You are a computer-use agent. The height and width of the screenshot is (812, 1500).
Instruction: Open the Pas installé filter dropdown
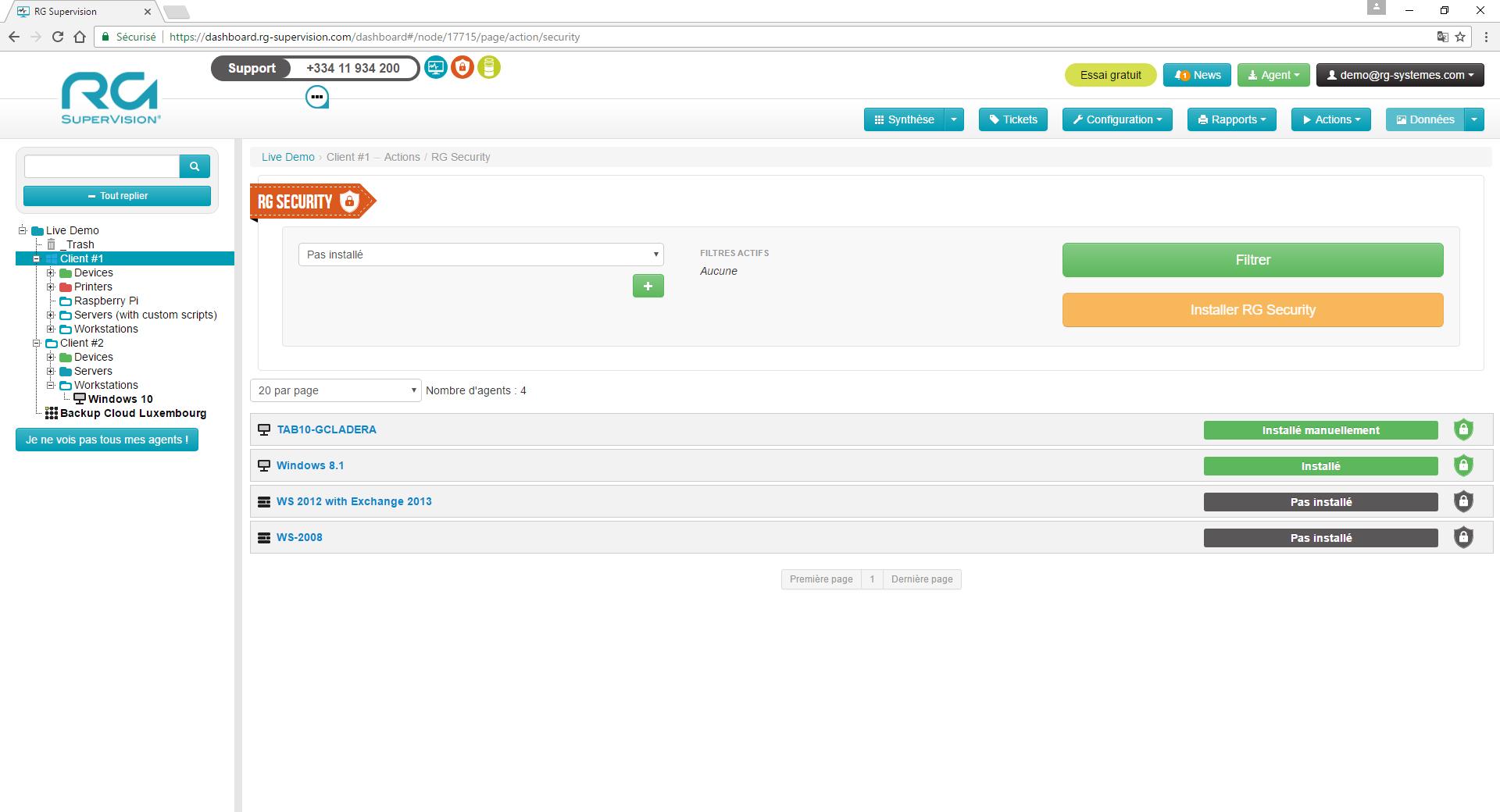pyautogui.click(x=481, y=255)
